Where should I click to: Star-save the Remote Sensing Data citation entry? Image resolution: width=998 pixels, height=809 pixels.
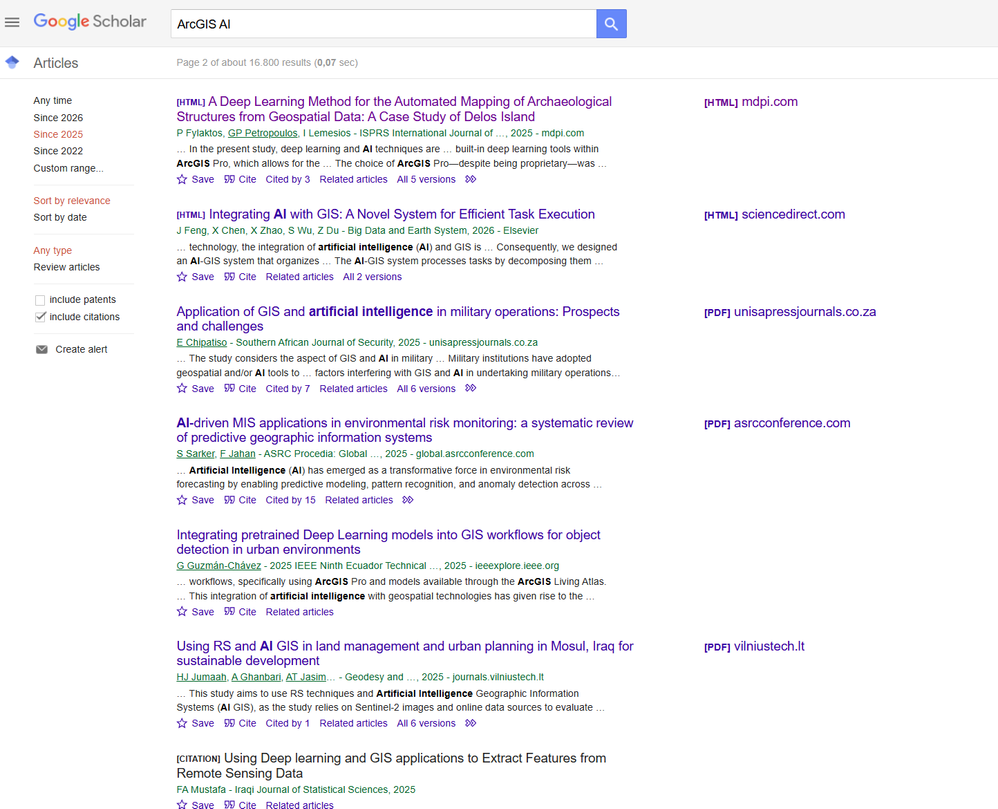(x=182, y=805)
